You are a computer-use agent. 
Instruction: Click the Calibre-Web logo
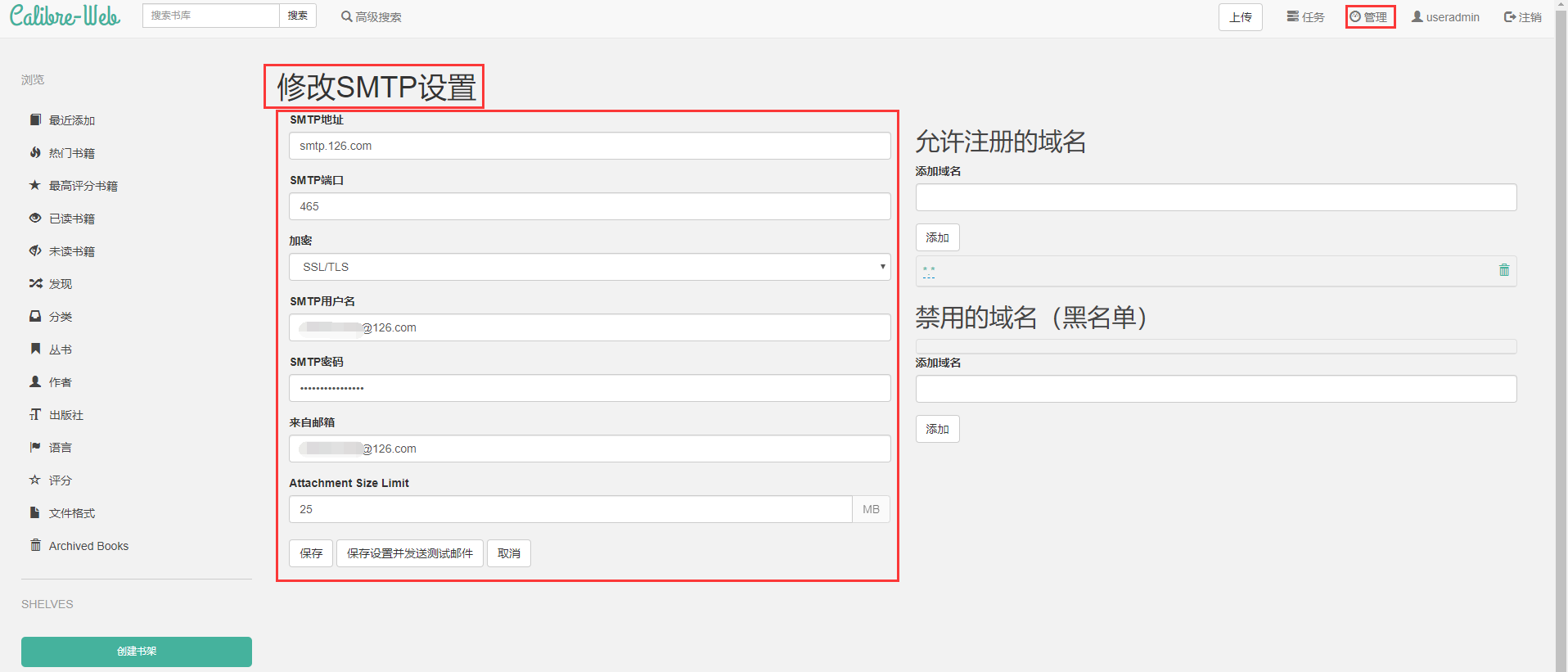[65, 16]
